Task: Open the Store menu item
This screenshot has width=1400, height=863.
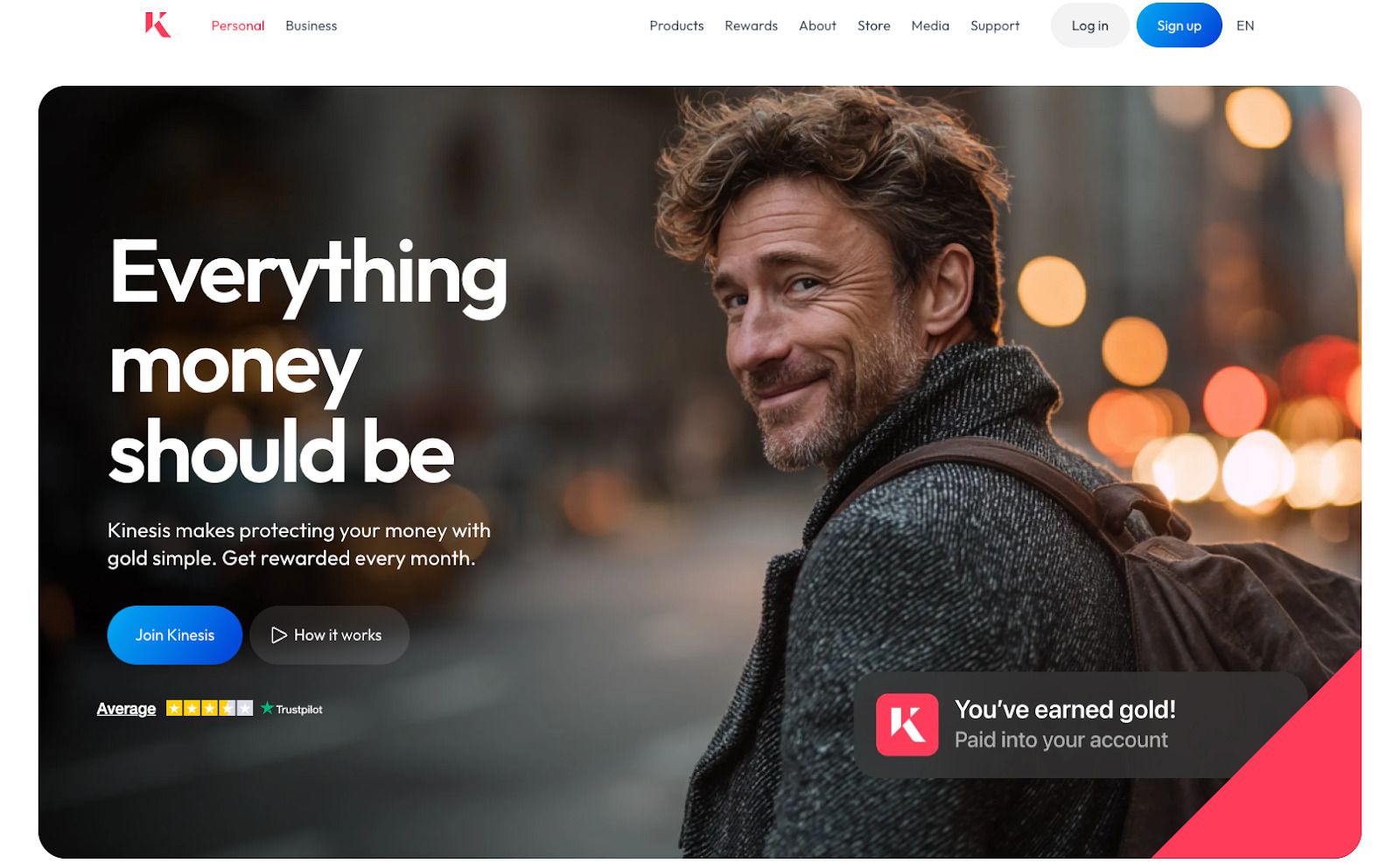Action: click(873, 25)
